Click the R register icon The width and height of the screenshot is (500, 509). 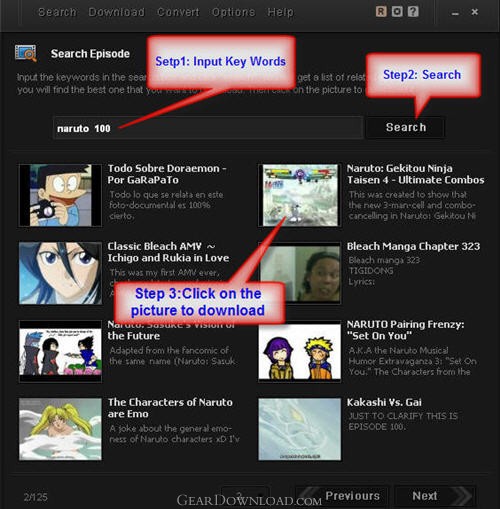tap(381, 12)
